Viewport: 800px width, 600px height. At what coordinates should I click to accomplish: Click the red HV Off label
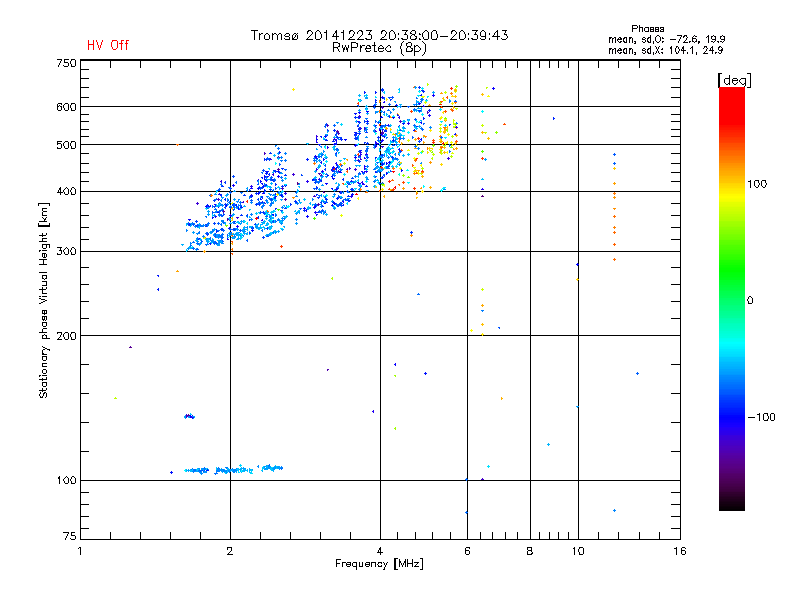[x=108, y=45]
